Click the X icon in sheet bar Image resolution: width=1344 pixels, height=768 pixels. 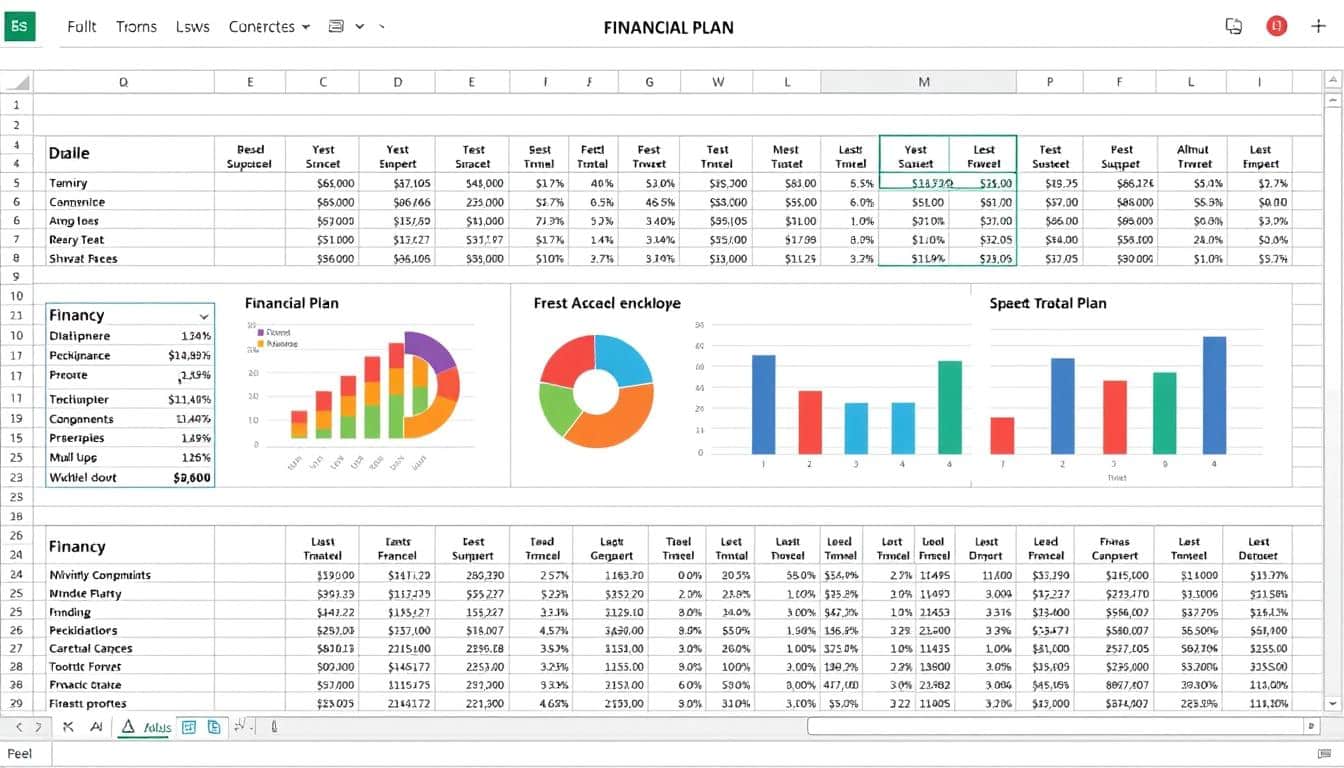(69, 727)
